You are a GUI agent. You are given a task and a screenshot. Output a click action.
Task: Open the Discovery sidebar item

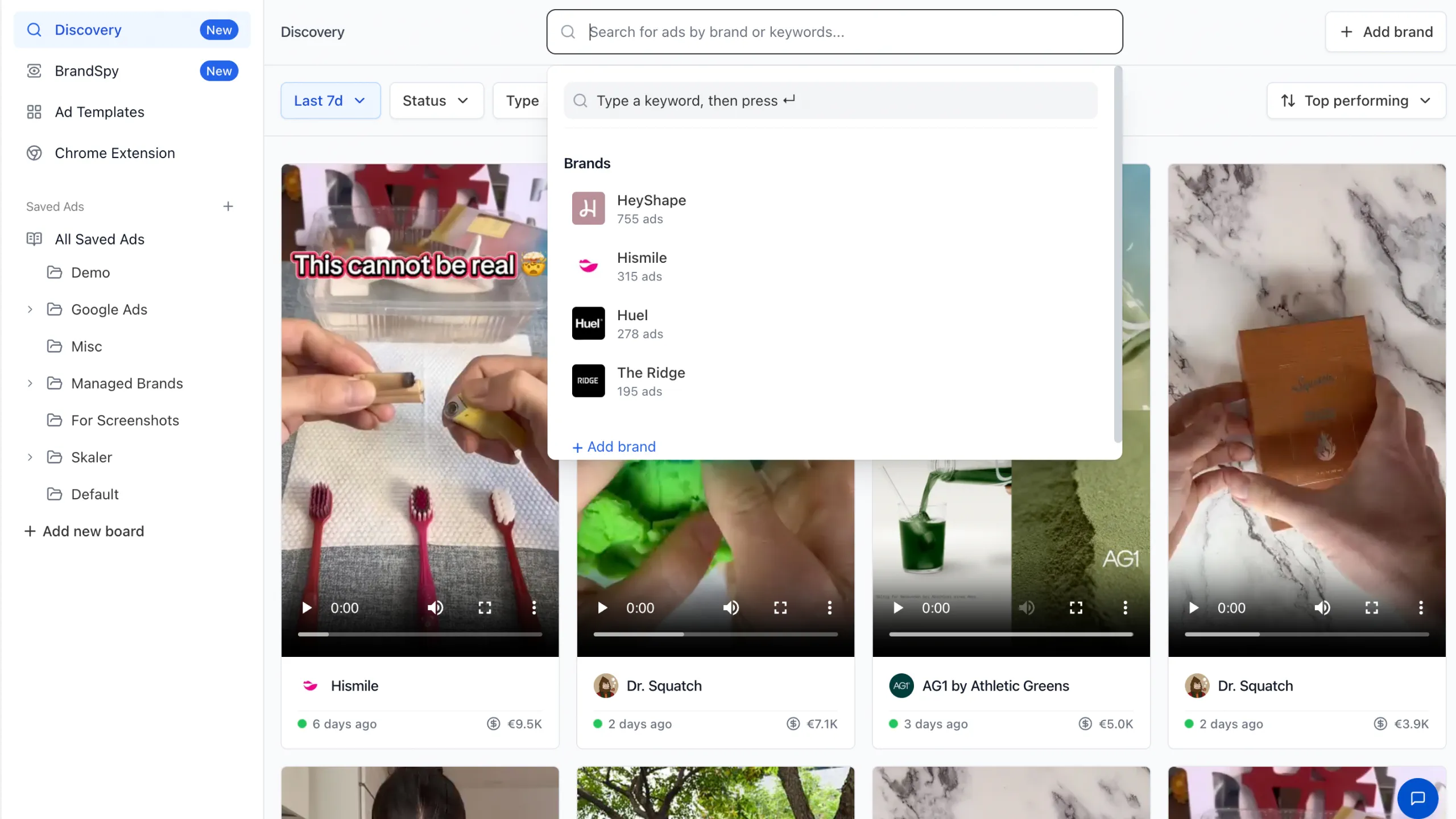point(132,30)
